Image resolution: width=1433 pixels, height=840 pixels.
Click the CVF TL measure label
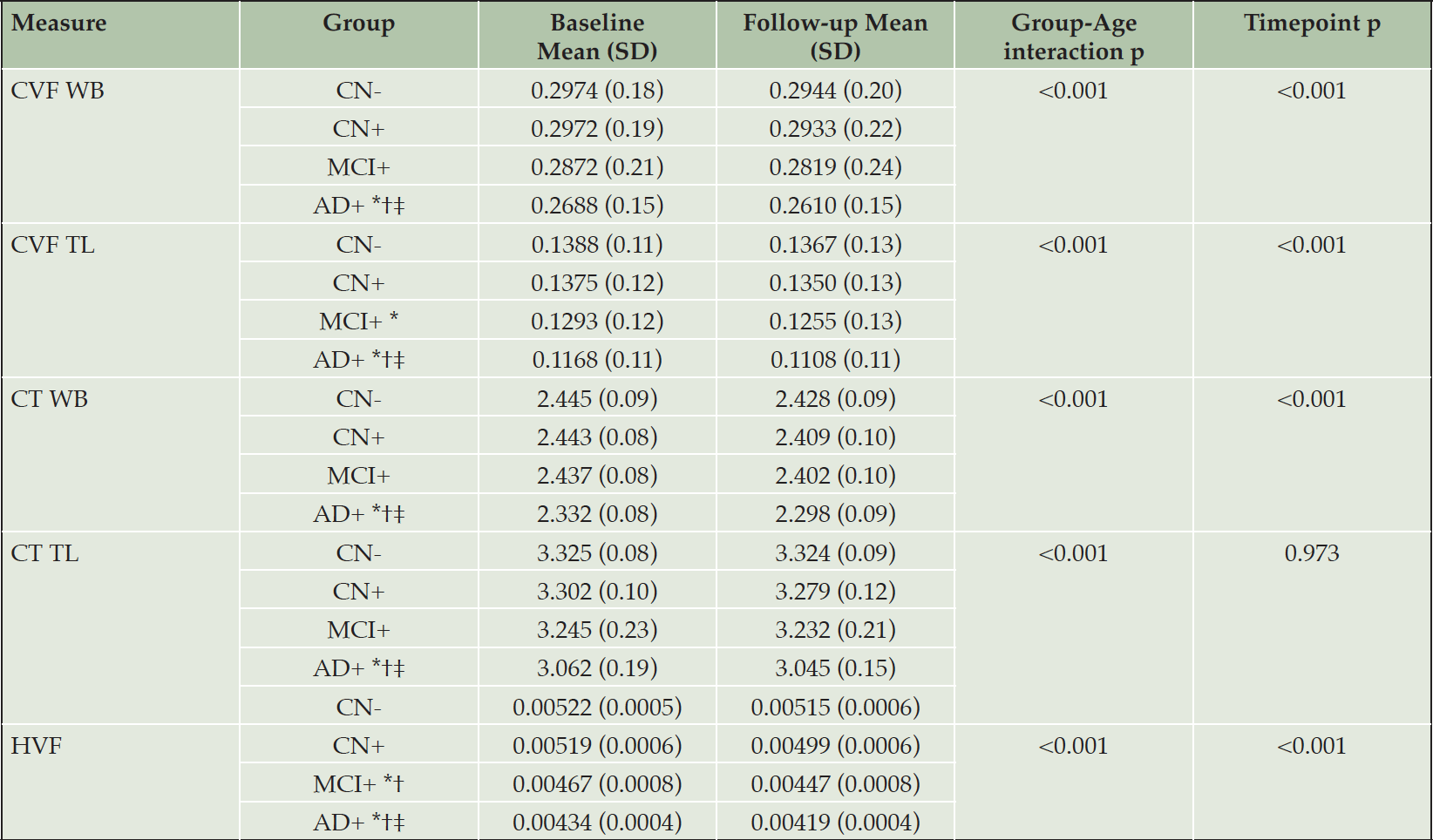(x=53, y=245)
